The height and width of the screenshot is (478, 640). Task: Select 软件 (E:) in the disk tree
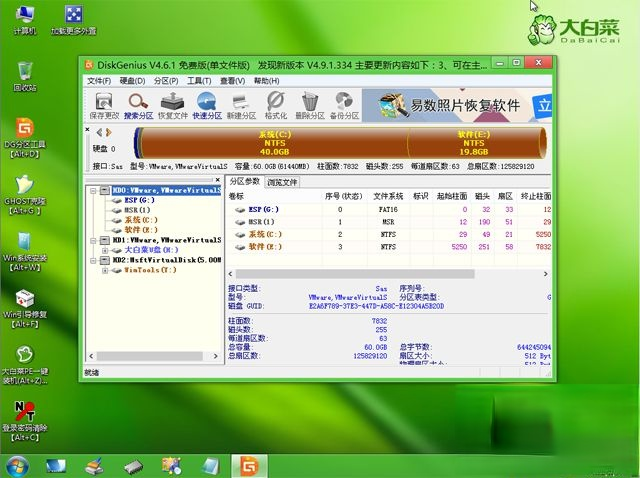click(141, 230)
